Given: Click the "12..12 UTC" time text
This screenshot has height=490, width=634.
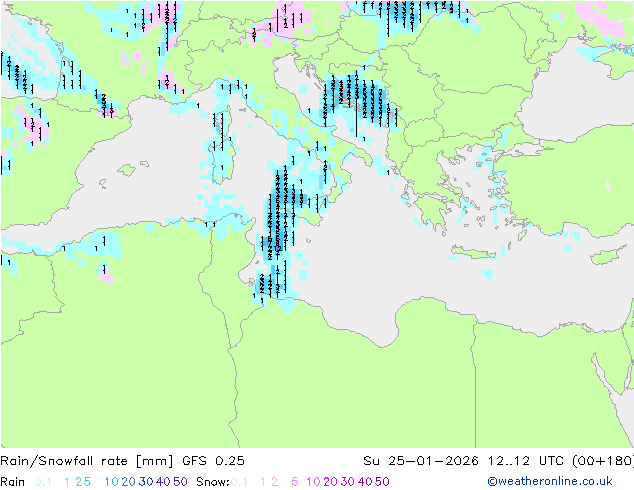Looking at the screenshot, I should [x=526, y=461].
